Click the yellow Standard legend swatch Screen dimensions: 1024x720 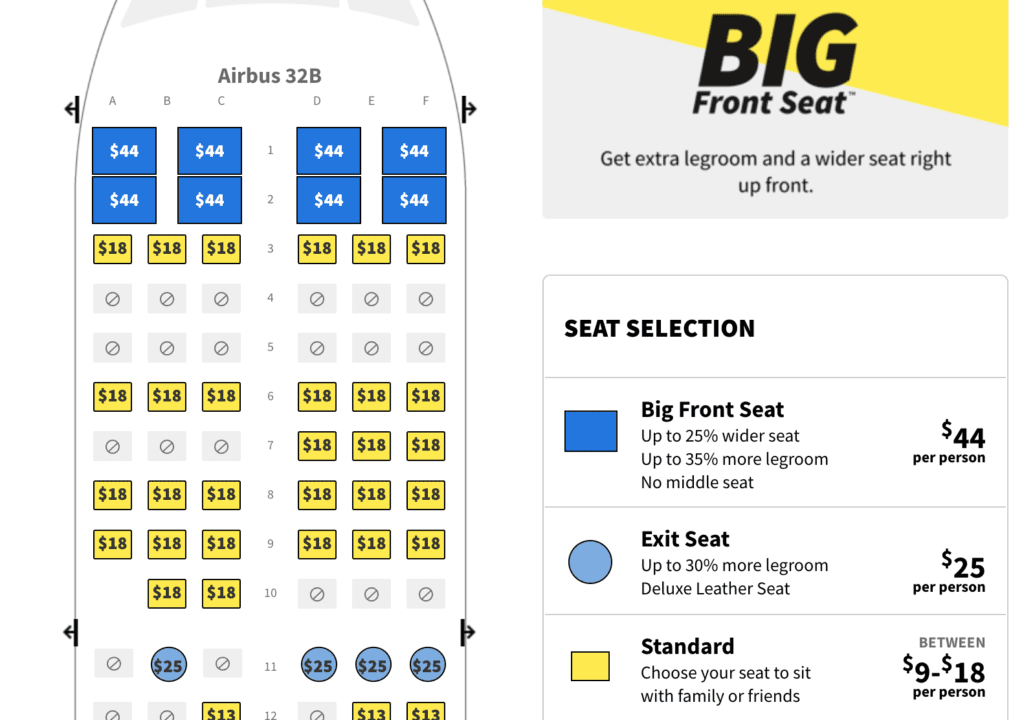point(590,666)
